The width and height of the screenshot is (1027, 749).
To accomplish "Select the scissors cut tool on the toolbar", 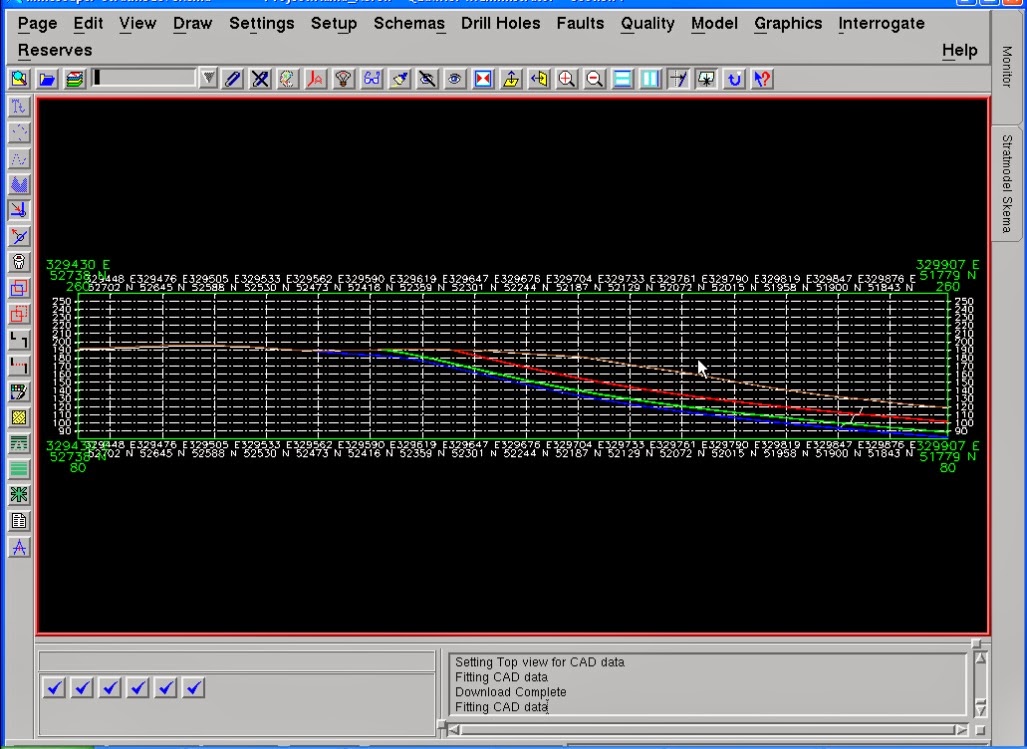I will coord(260,78).
